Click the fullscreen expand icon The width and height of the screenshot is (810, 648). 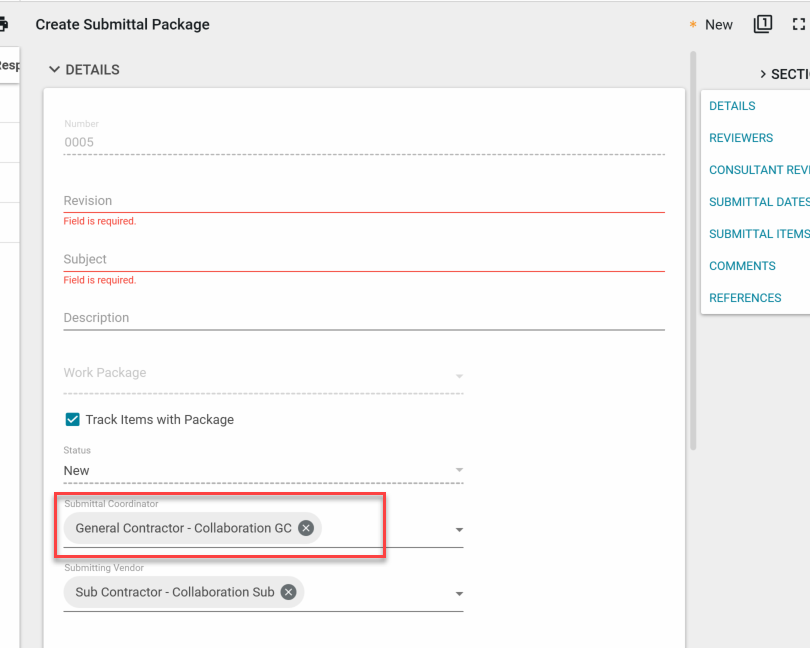[x=799, y=24]
